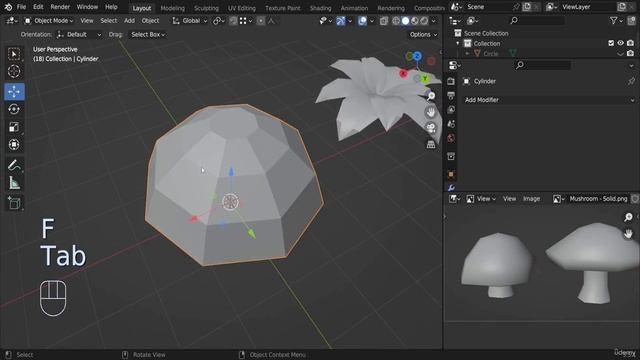The image size is (640, 360).
Task: Click the viewport zoom magnifier gizmo
Action: (x=431, y=96)
